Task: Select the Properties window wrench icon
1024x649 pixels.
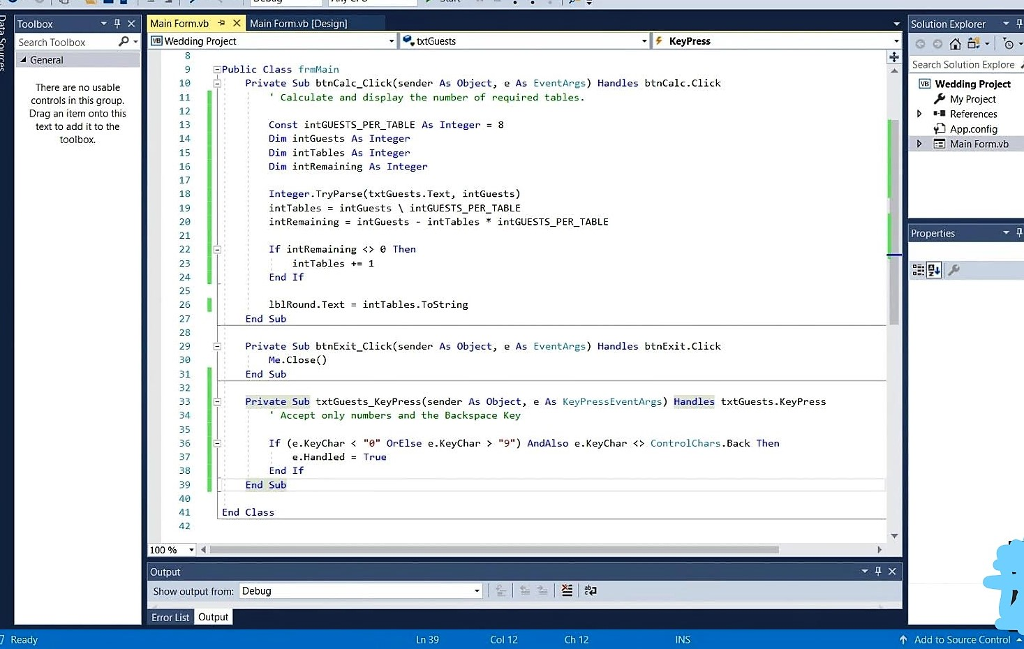Action: click(x=953, y=268)
